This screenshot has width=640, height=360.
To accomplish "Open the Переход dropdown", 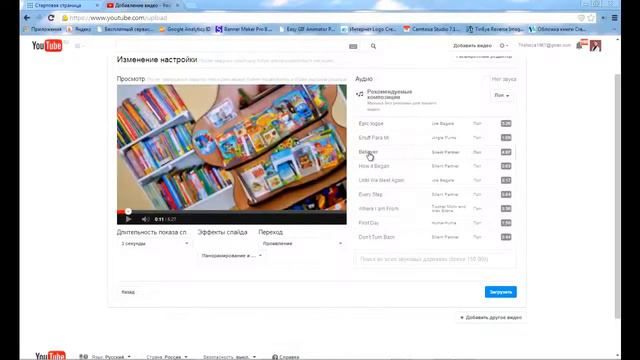I will click(301, 243).
